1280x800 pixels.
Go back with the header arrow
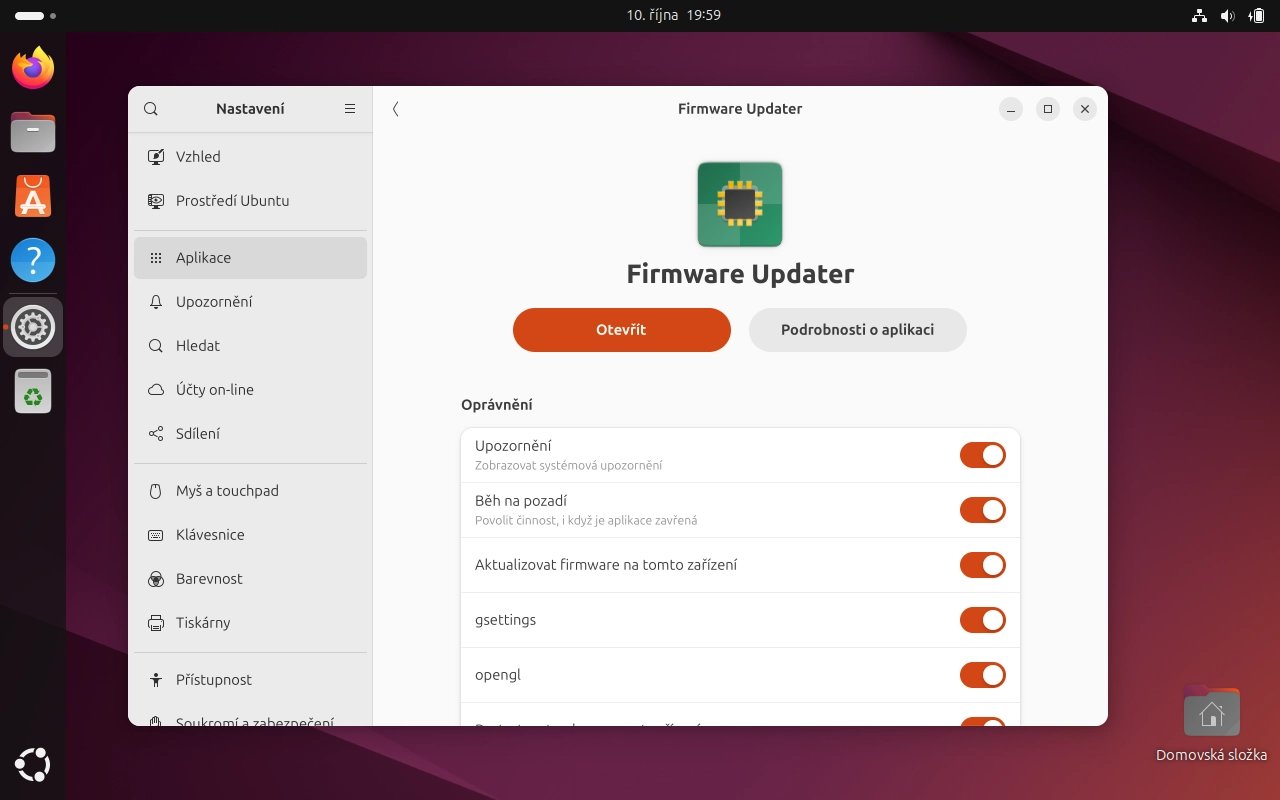(396, 109)
